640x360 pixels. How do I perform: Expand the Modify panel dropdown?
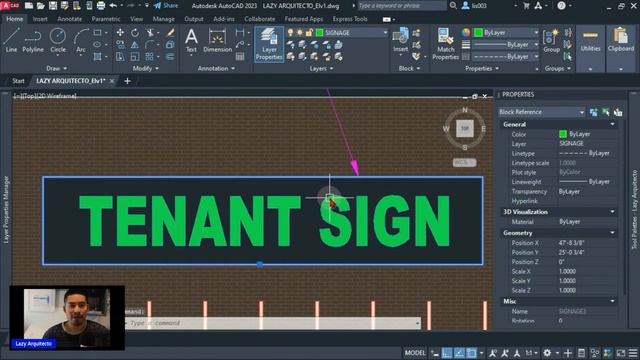[146, 69]
